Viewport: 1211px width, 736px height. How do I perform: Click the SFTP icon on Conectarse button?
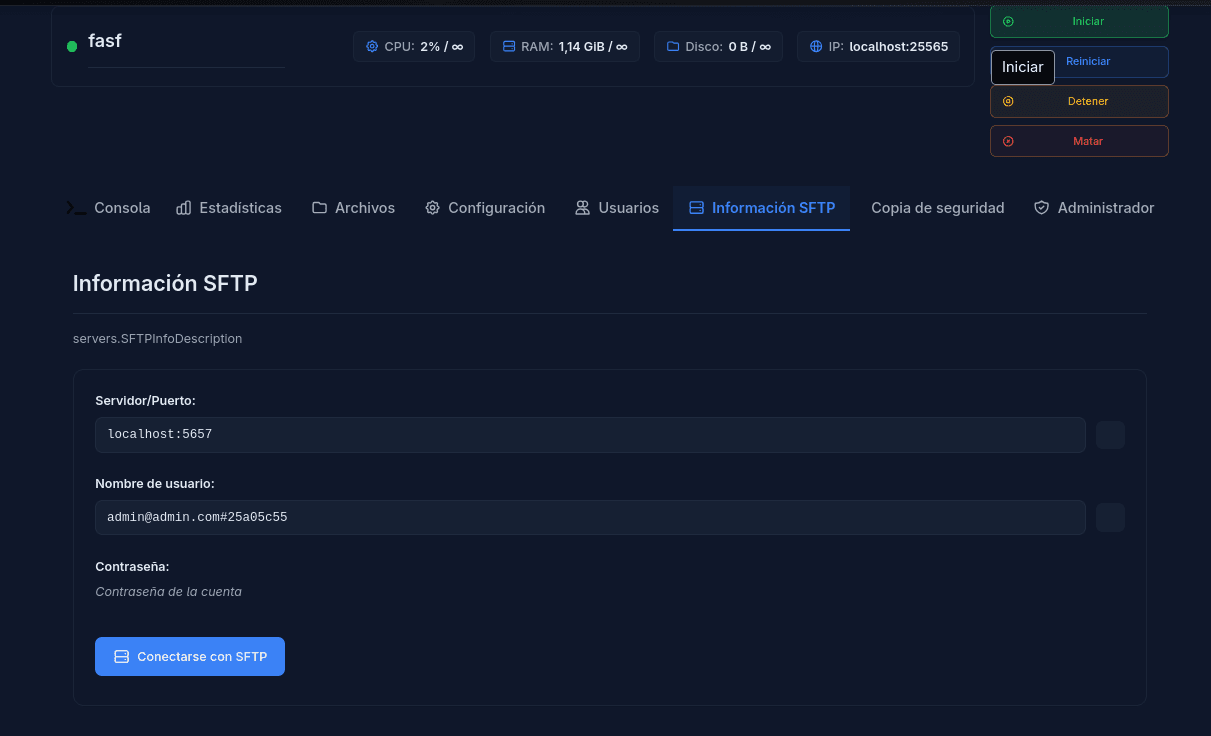[x=121, y=656]
